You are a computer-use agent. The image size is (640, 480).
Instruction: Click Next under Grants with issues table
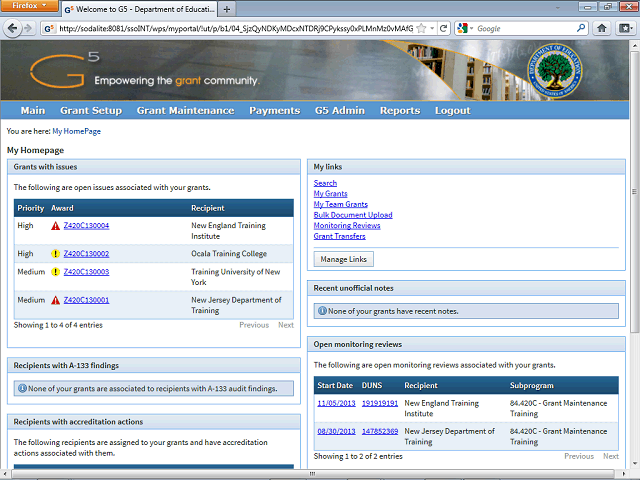coord(286,325)
